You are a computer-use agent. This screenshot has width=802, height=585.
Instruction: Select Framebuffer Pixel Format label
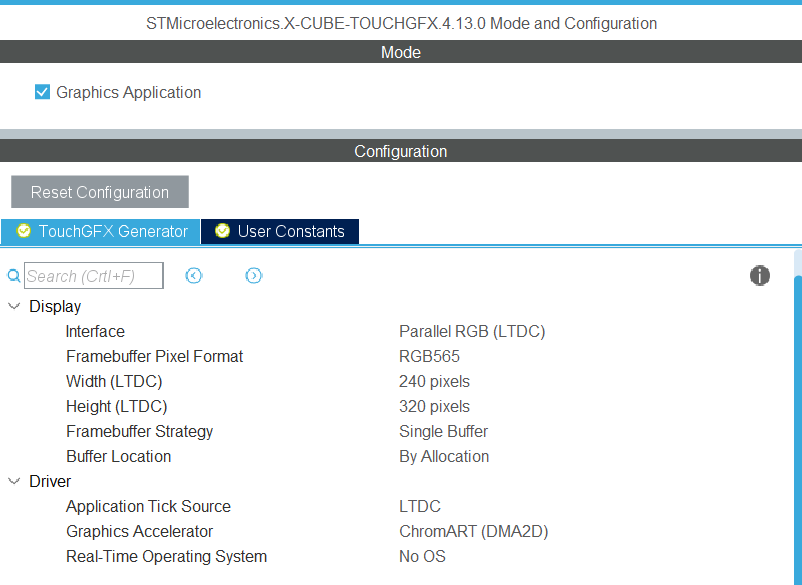(x=154, y=356)
